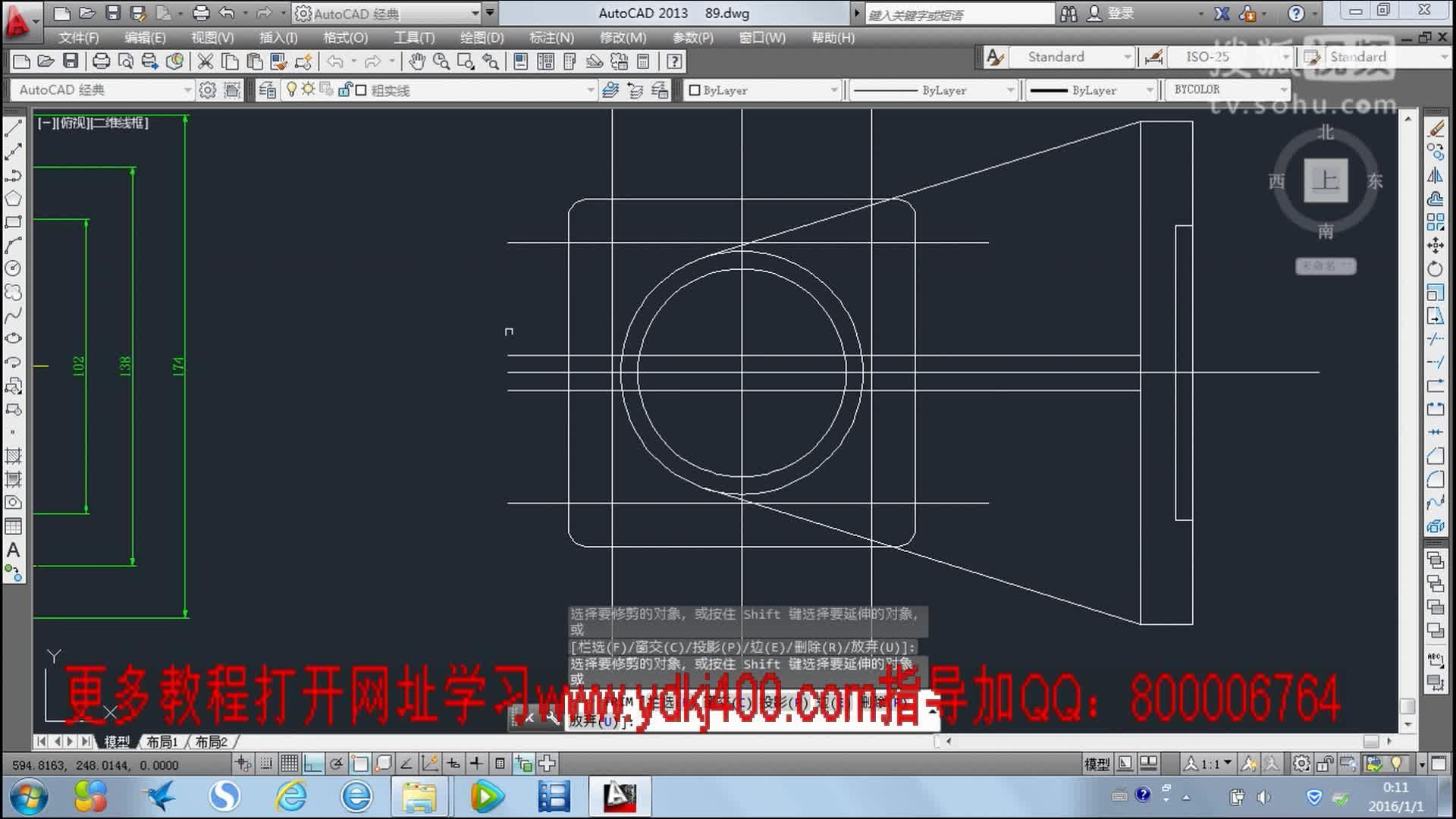Select the Line tool in the draw toolbar

pyautogui.click(x=11, y=127)
